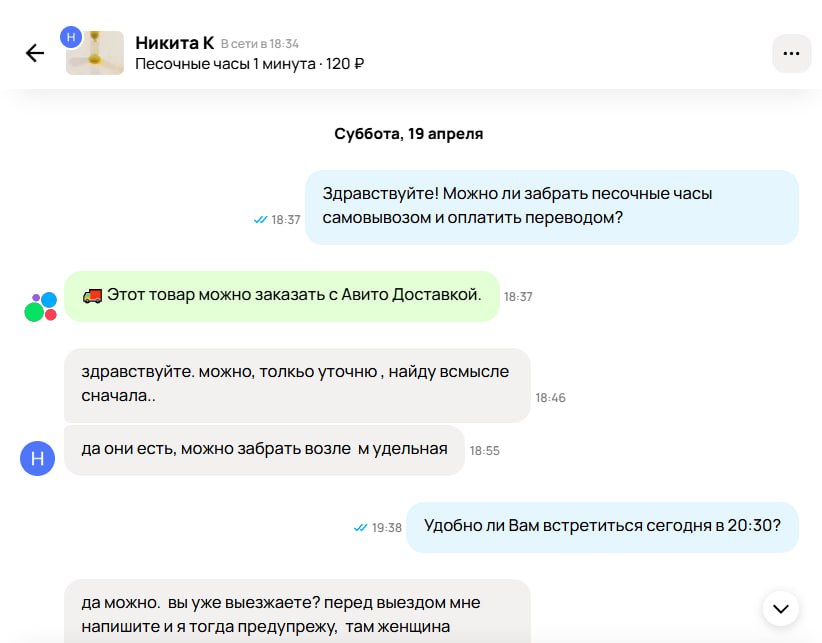Click the read checkmarks beside 19:38
The width and height of the screenshot is (822, 643).
pos(360,528)
